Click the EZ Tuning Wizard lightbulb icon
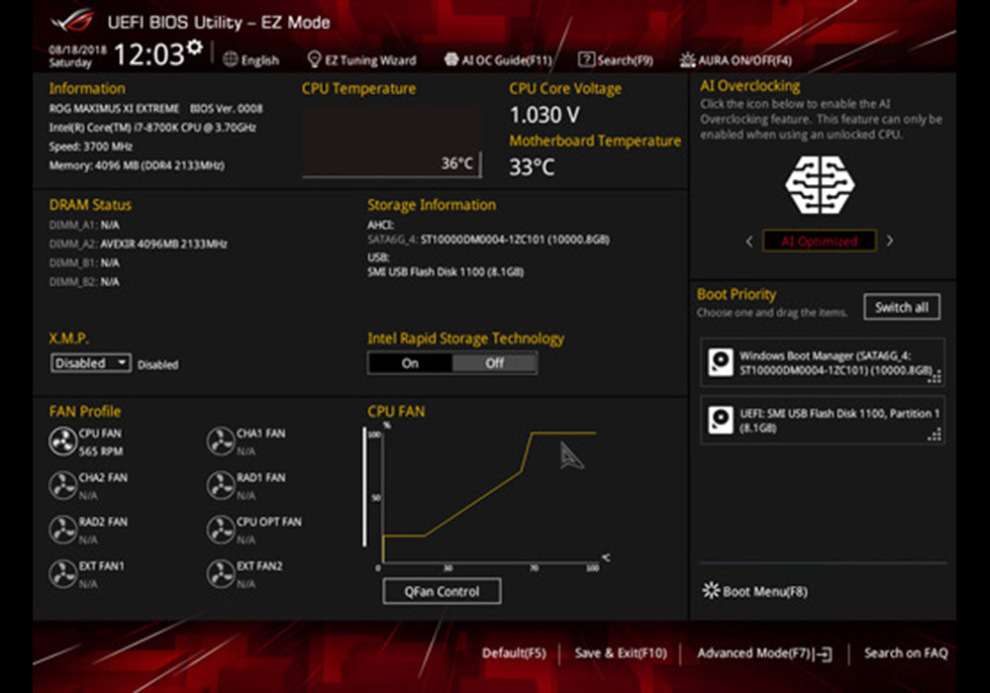The width and height of the screenshot is (990, 693). click(314, 59)
